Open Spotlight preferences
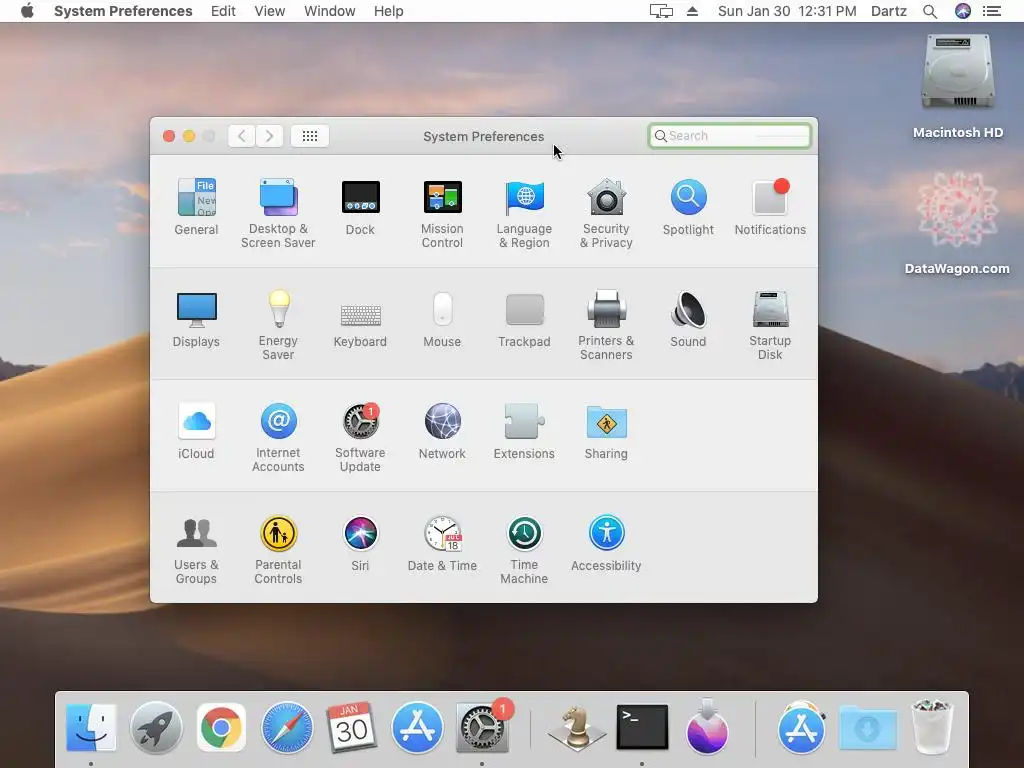1024x768 pixels. tap(688, 206)
